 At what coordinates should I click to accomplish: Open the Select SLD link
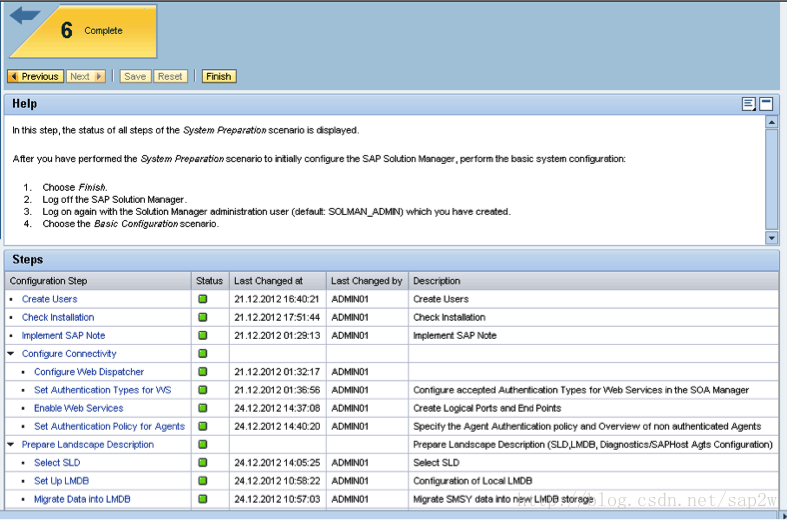coord(57,463)
